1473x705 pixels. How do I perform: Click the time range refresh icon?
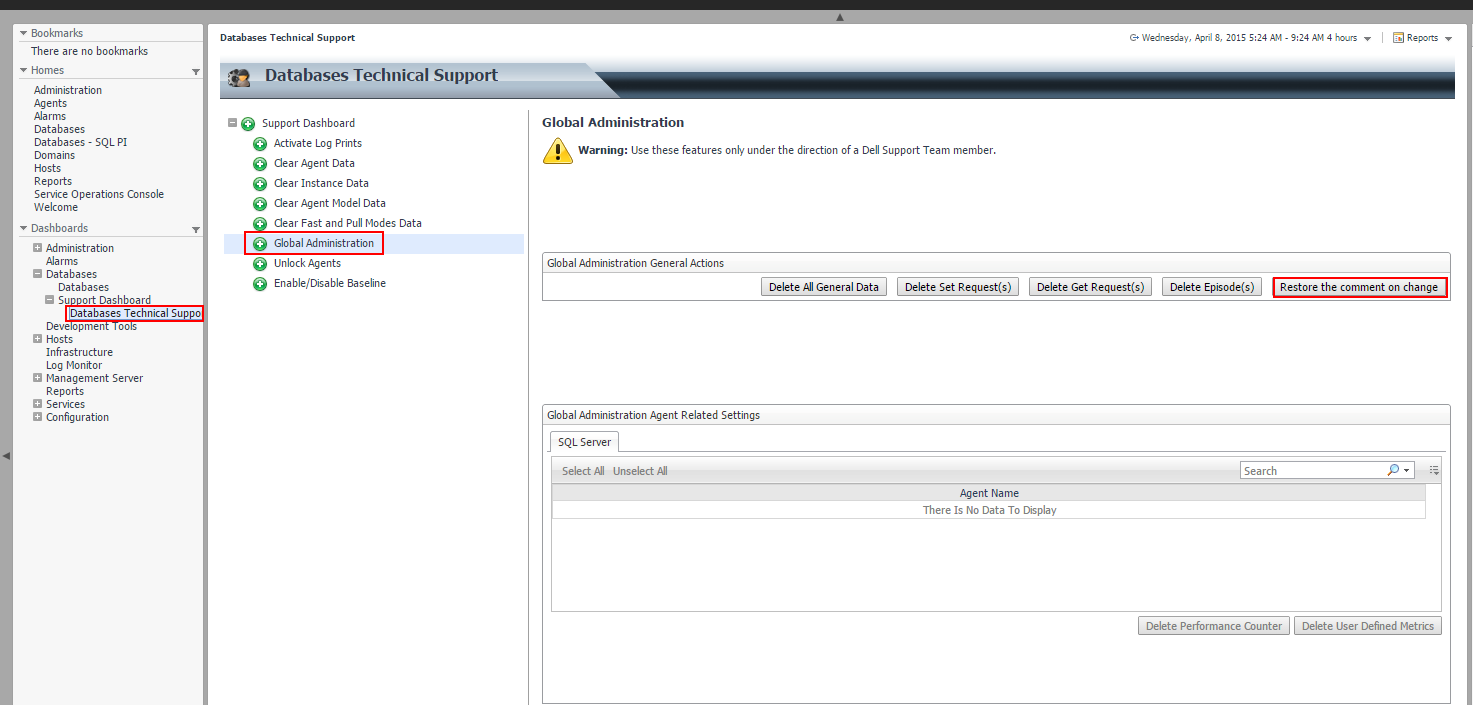[1134, 38]
